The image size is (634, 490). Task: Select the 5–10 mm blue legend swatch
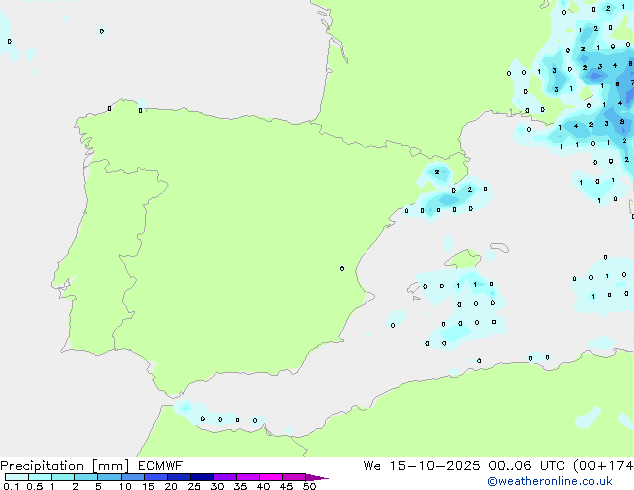click(111, 478)
